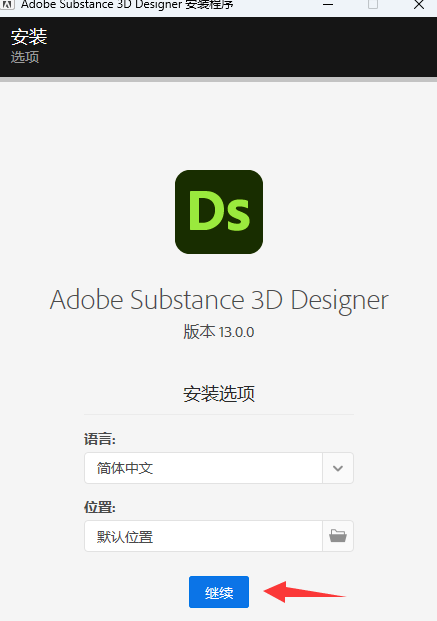
Task: Click the blue 继续 continue button
Action: click(219, 592)
